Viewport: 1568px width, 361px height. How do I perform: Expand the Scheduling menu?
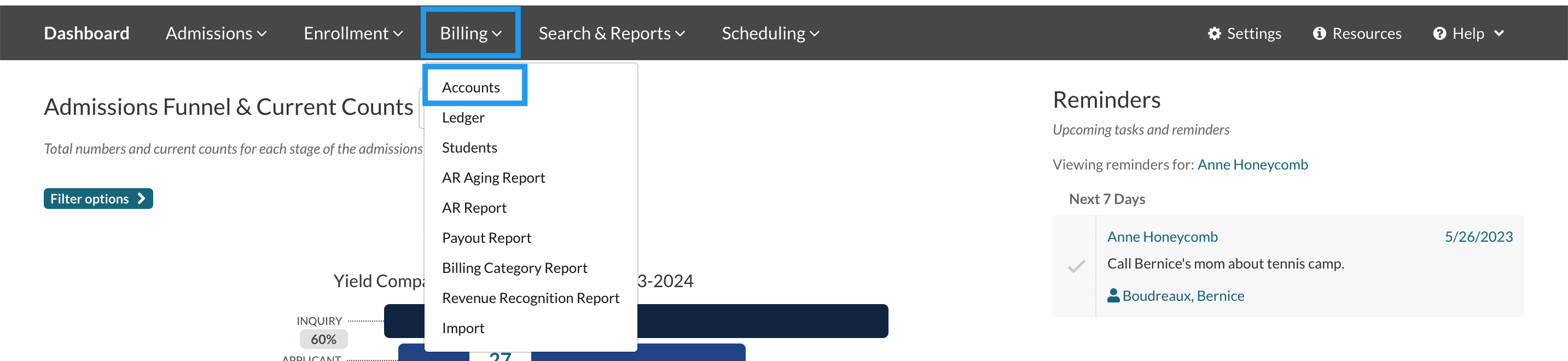tap(770, 33)
